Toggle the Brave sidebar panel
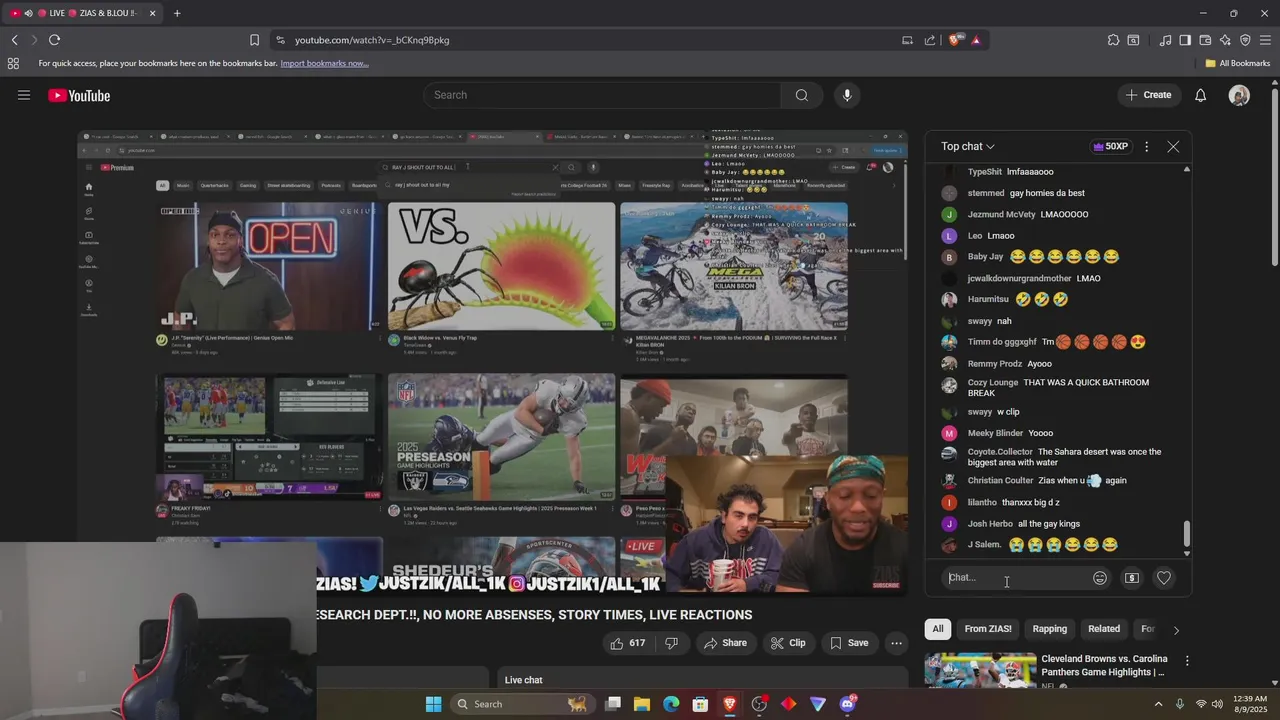 click(x=1185, y=40)
